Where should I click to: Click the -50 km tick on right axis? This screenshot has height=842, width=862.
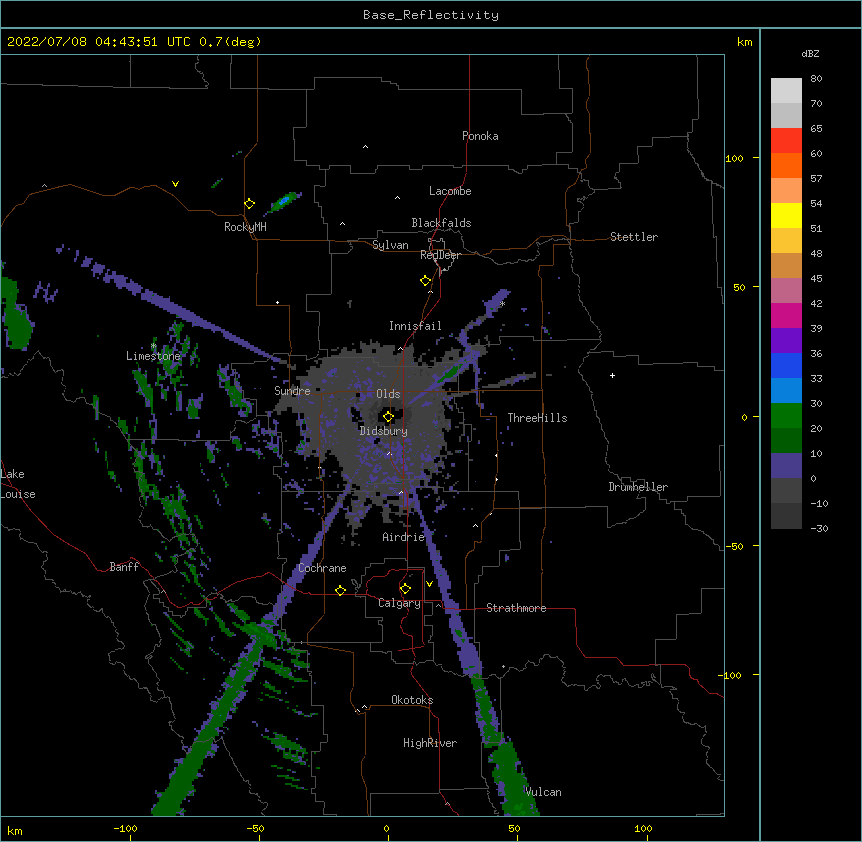[x=734, y=546]
